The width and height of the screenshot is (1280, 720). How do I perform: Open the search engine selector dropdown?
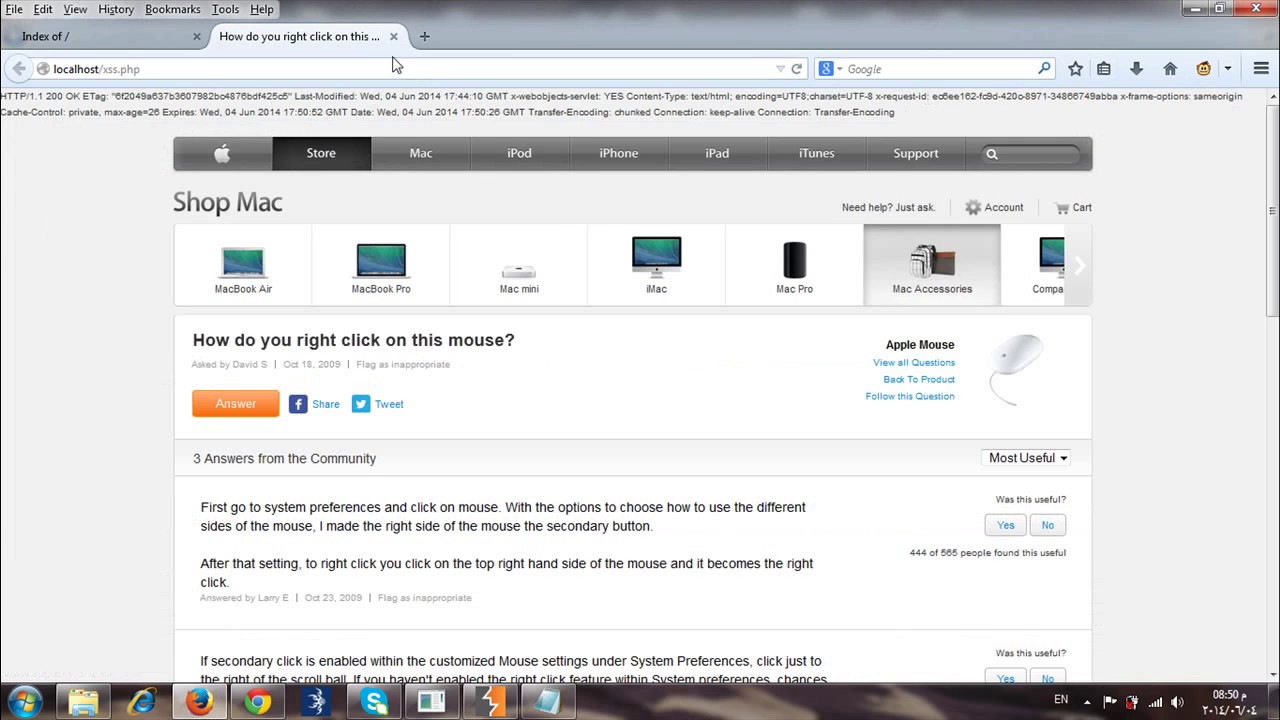[831, 69]
